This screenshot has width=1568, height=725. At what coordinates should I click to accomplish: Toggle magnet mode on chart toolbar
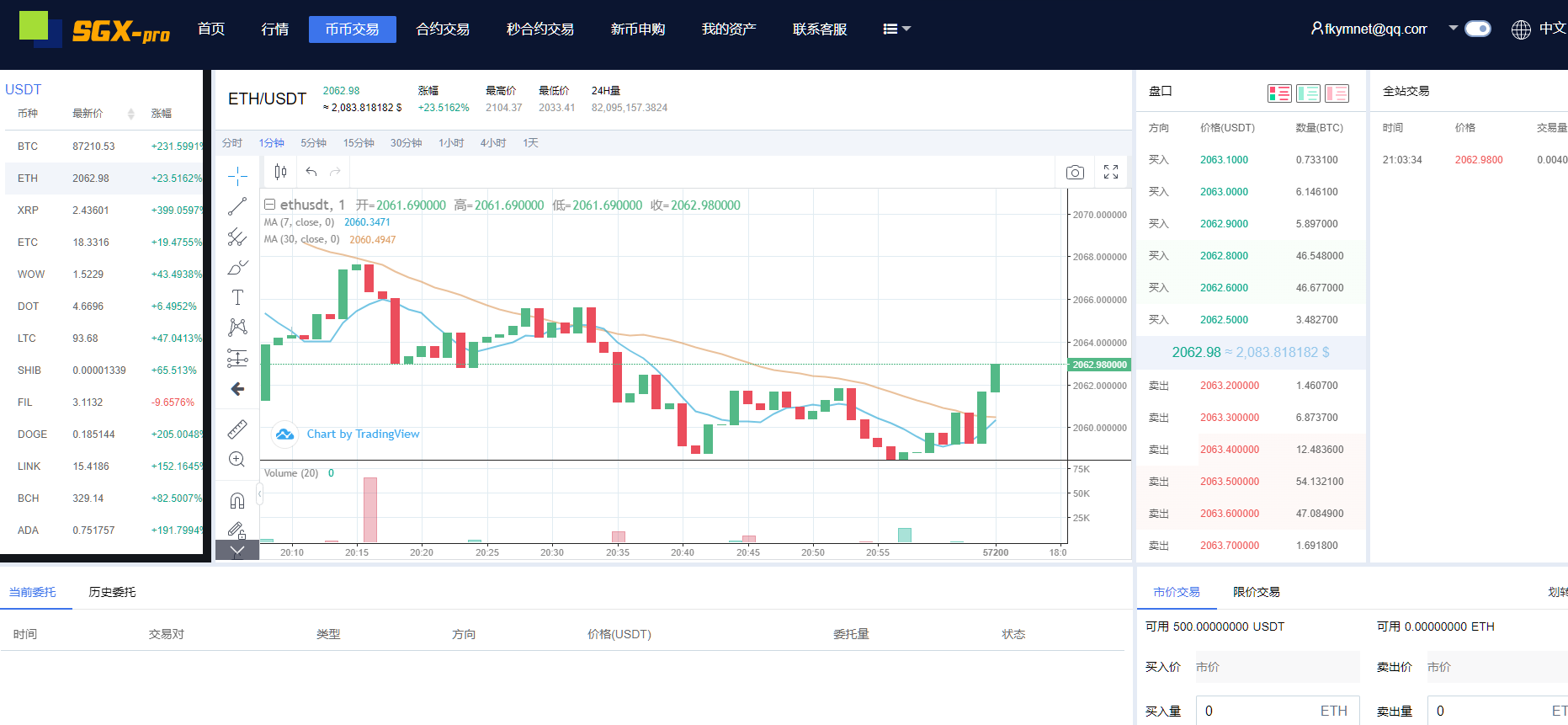pyautogui.click(x=237, y=501)
